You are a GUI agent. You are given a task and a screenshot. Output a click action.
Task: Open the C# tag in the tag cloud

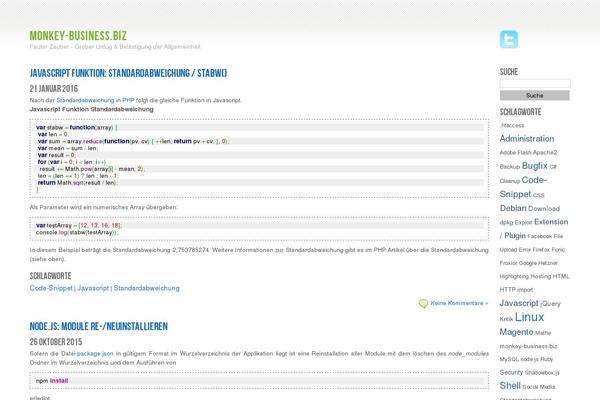(553, 167)
